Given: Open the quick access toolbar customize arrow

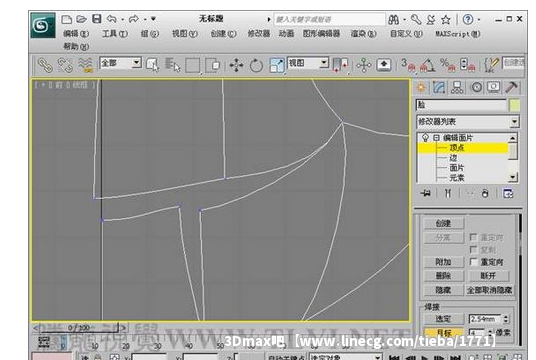Looking at the screenshot, I should 153,19.
